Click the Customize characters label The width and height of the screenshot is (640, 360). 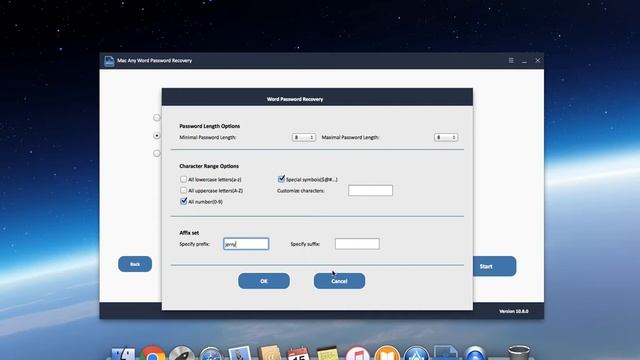point(301,191)
